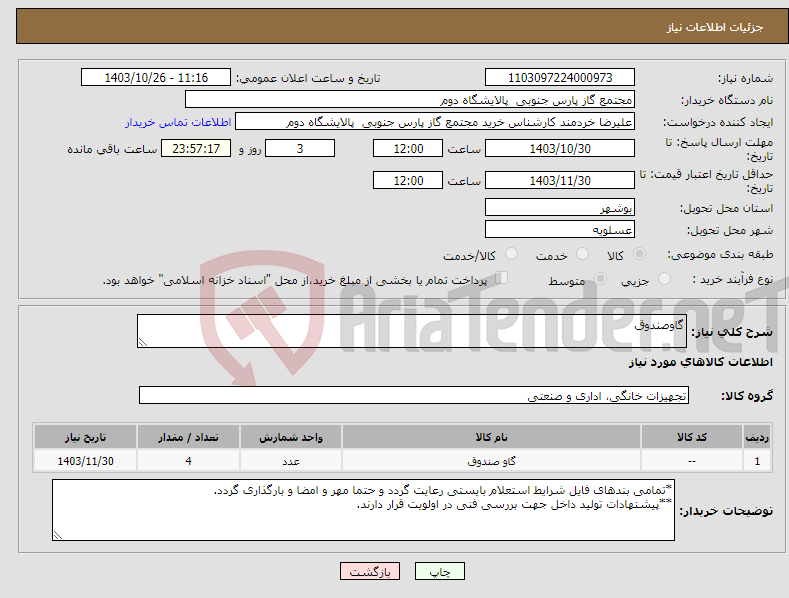Open the buyer contact information link

point(178,122)
